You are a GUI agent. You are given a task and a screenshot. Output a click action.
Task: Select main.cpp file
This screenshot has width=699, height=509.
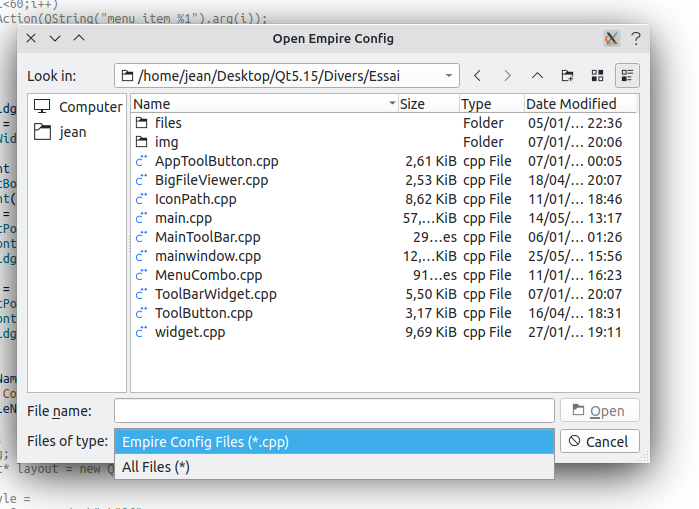tap(183, 218)
